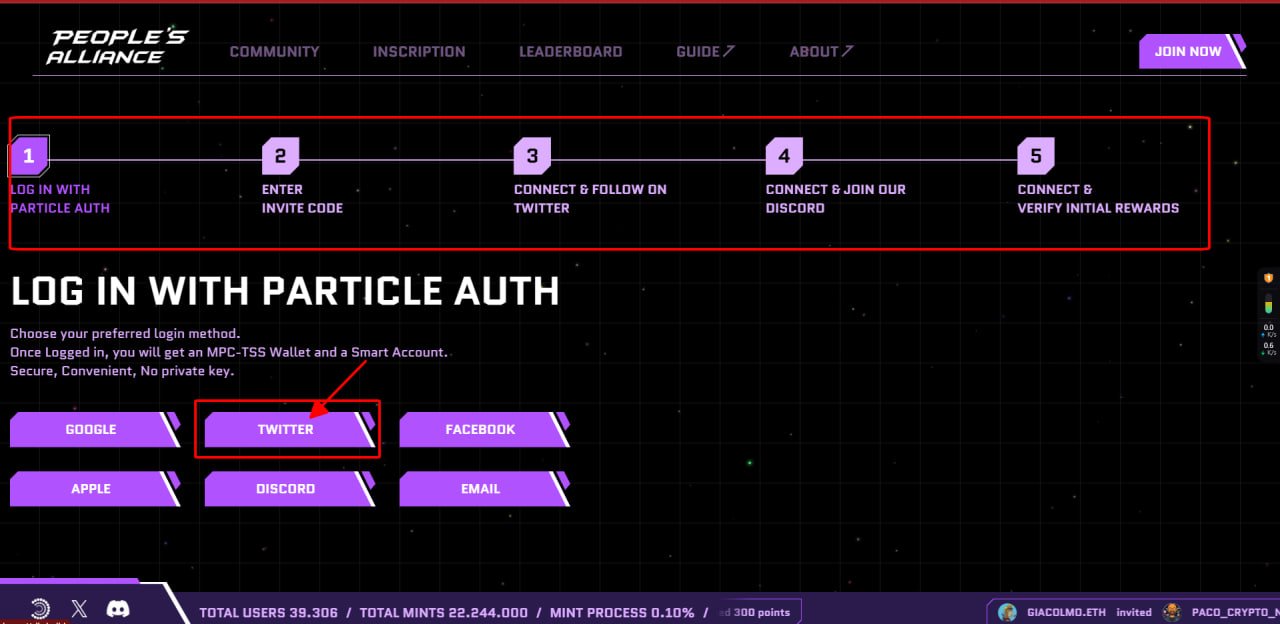Click the 'TOTAL MINTS 22.244.000' stat
1280x624 pixels.
coord(444,612)
